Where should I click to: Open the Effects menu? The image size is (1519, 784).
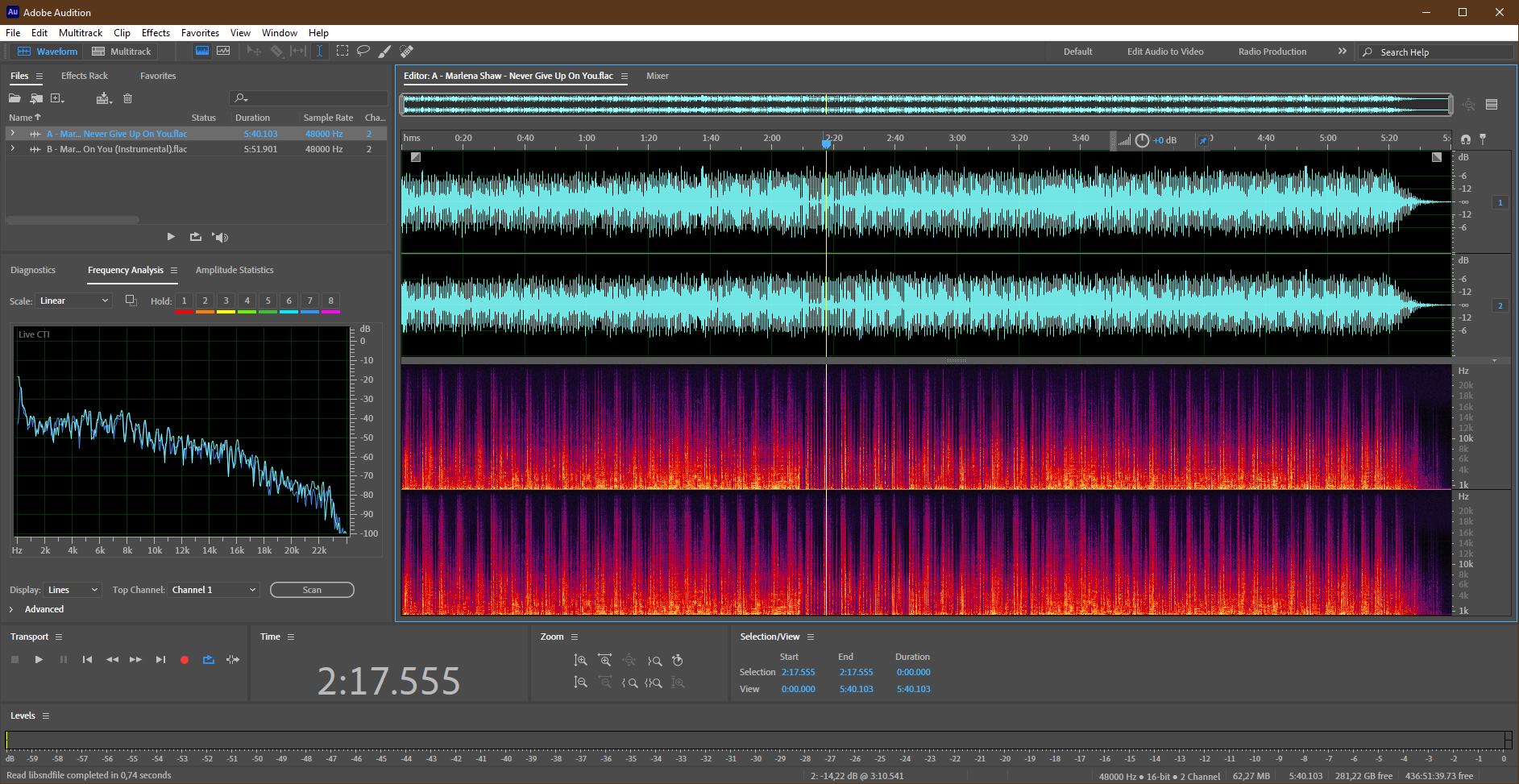[156, 33]
